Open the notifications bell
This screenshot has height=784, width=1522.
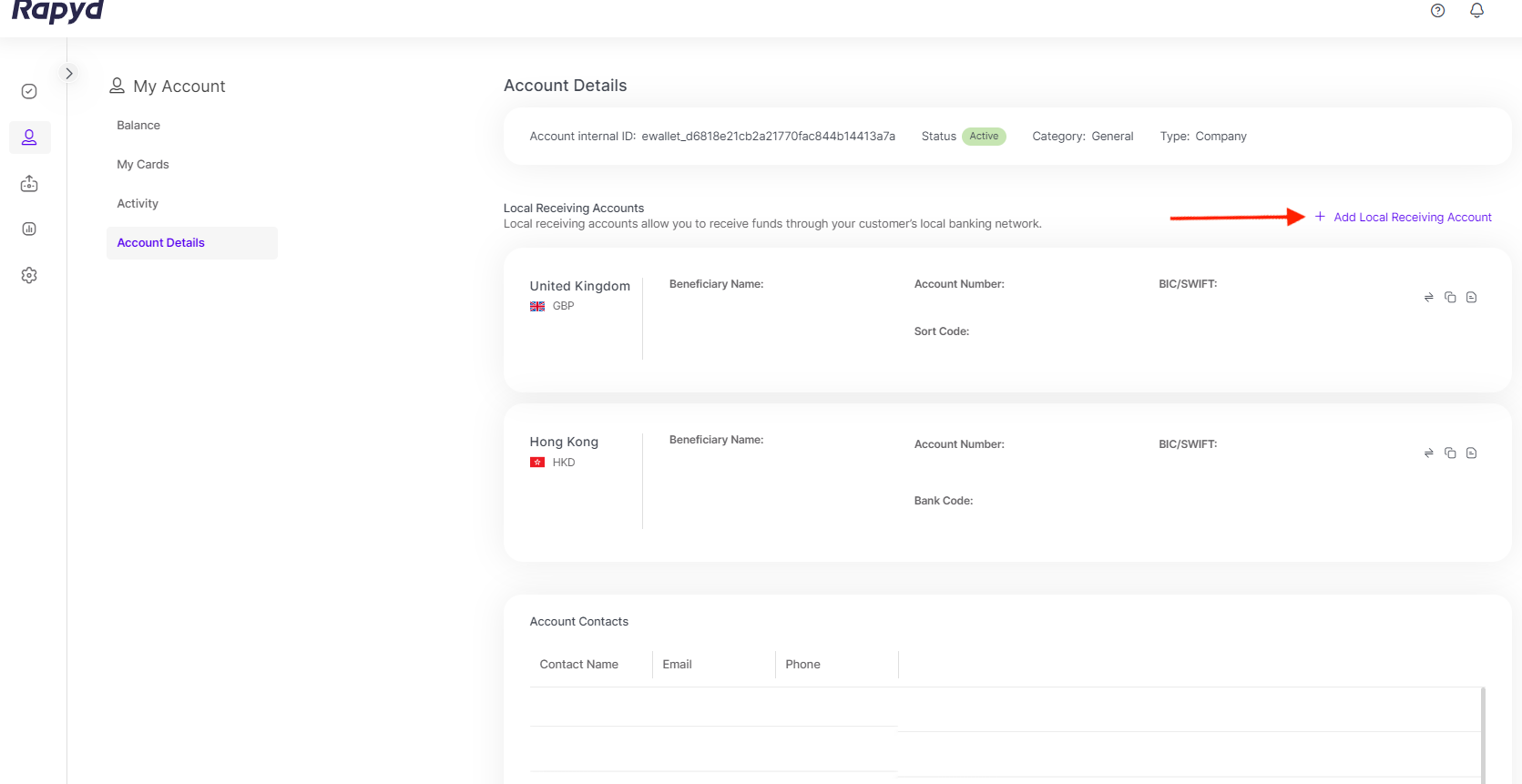pos(1476,11)
